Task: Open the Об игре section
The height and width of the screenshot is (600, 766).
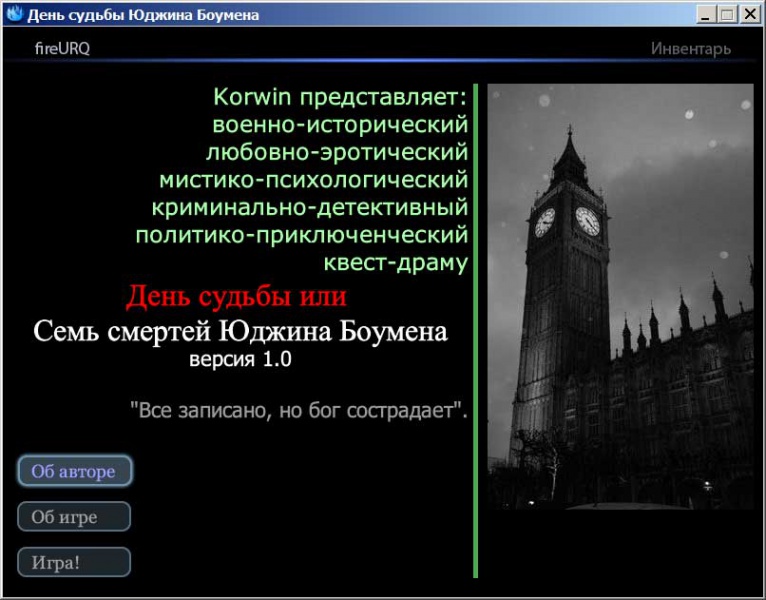Action: pos(74,517)
